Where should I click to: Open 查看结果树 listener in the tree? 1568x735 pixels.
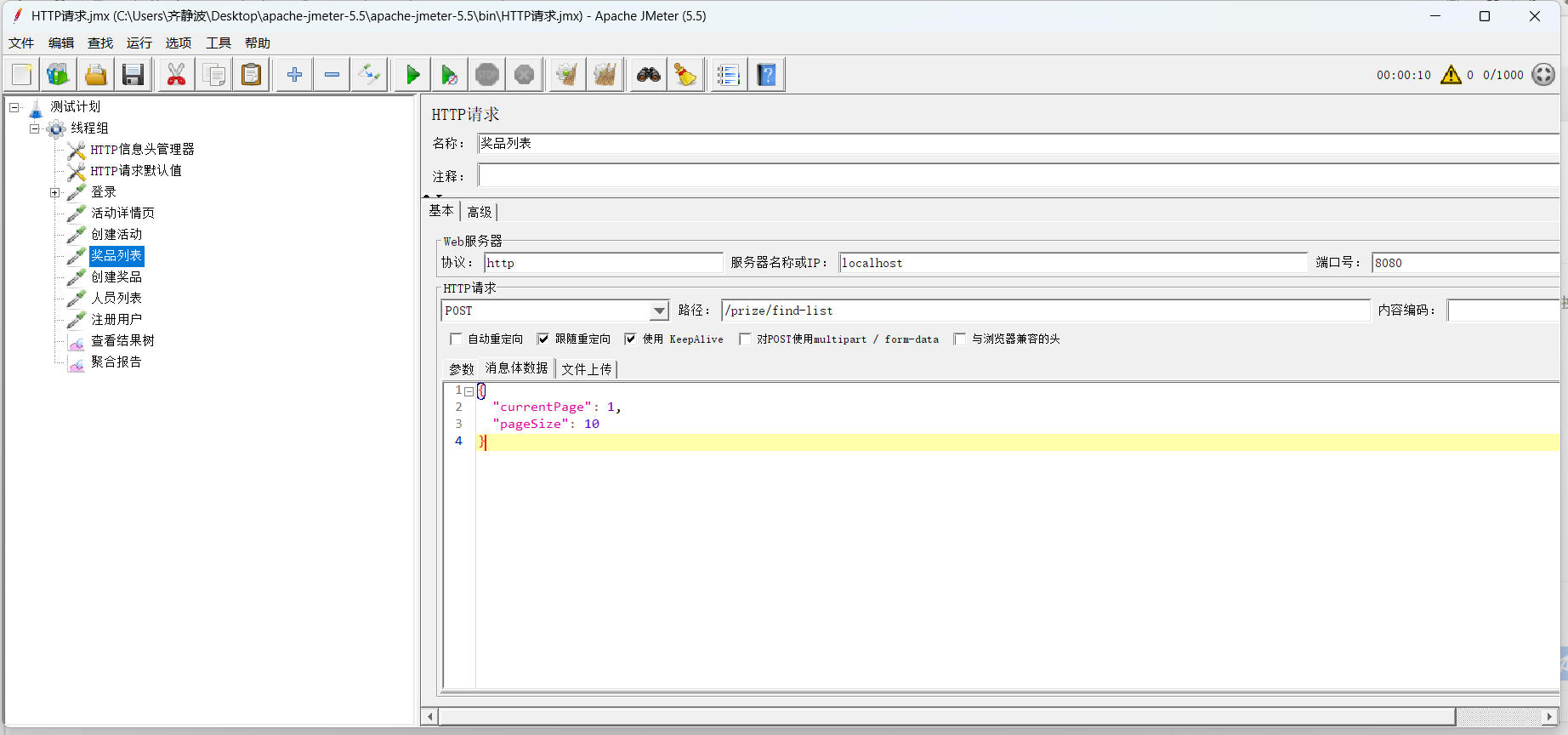tap(123, 341)
